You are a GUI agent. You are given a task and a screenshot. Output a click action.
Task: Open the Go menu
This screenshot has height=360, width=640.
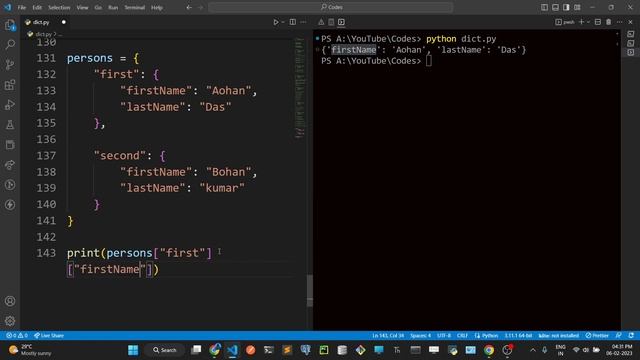coord(98,7)
